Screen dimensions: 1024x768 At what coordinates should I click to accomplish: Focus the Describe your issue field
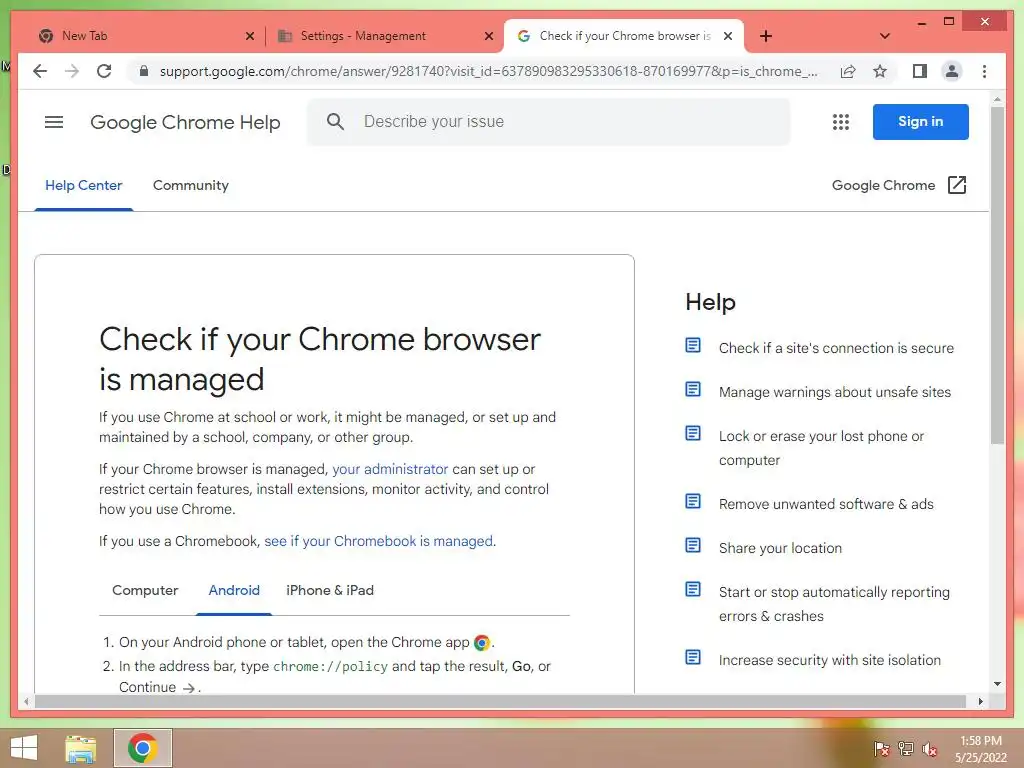[549, 121]
